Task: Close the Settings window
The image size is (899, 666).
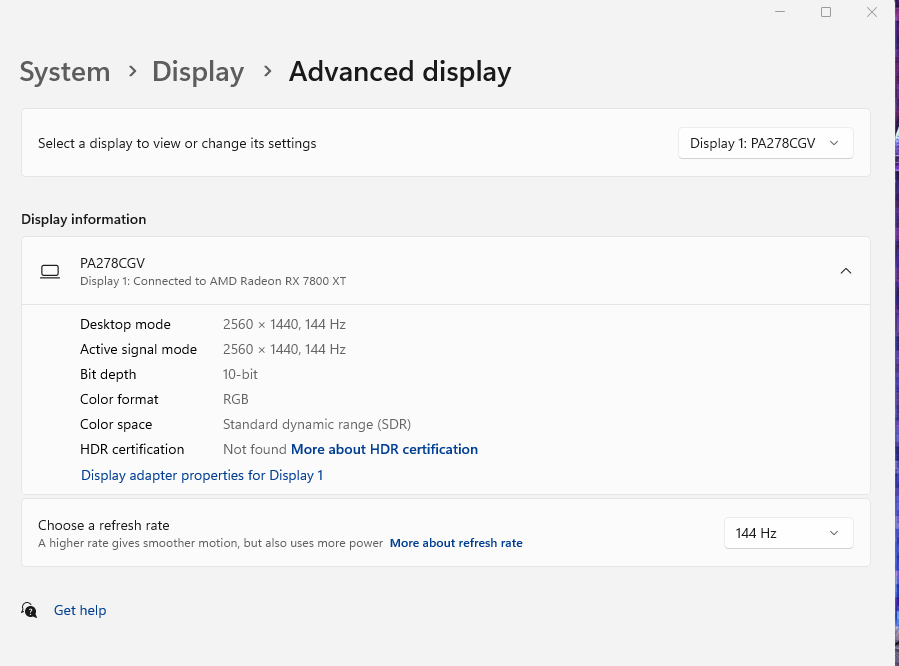Action: coord(872,12)
